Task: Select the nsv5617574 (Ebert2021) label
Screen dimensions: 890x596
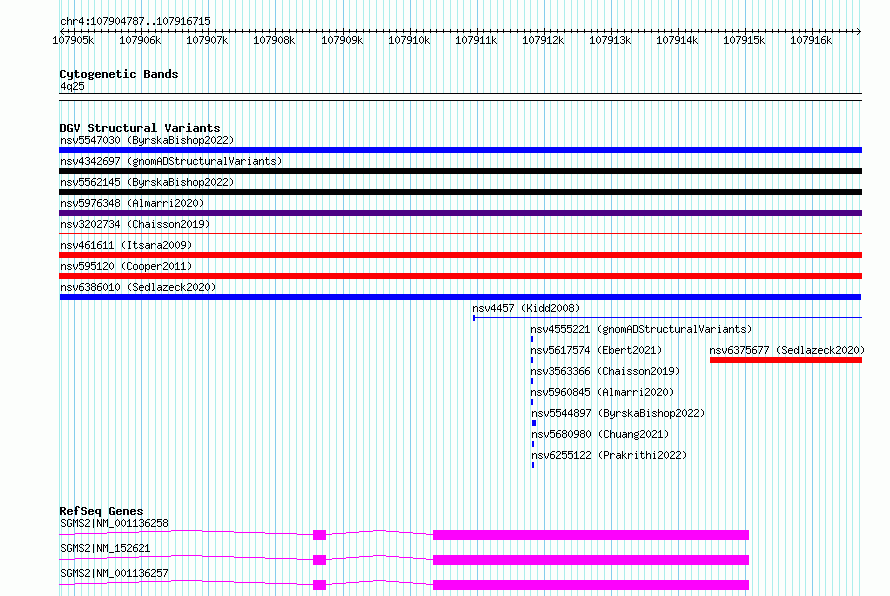Action: coord(596,350)
